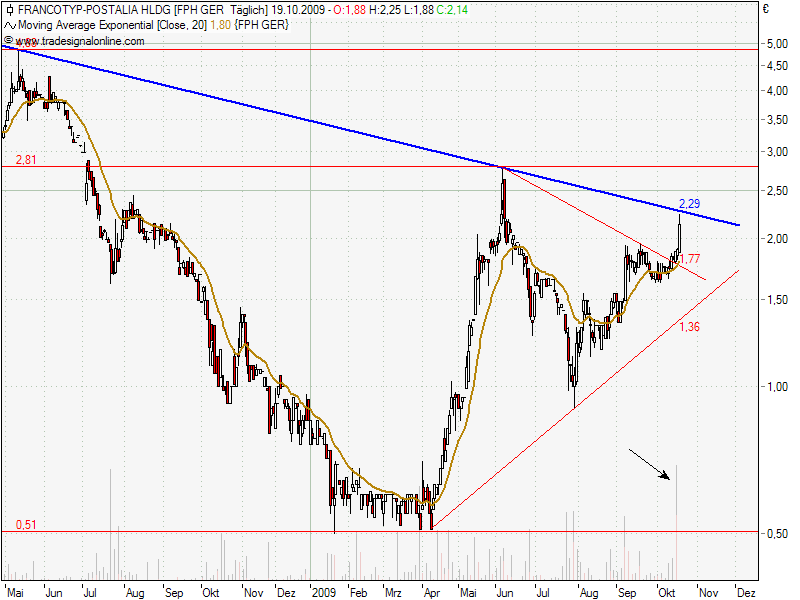Click the 5,00 price axis tick
This screenshot has width=800, height=600.
pyautogui.click(x=775, y=44)
